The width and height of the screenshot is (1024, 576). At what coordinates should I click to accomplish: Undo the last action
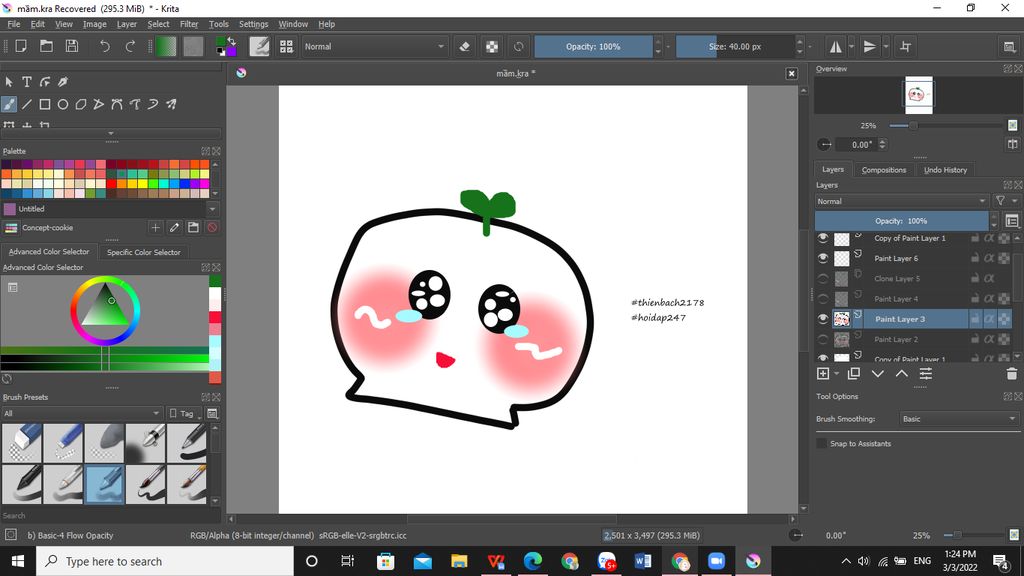point(104,46)
